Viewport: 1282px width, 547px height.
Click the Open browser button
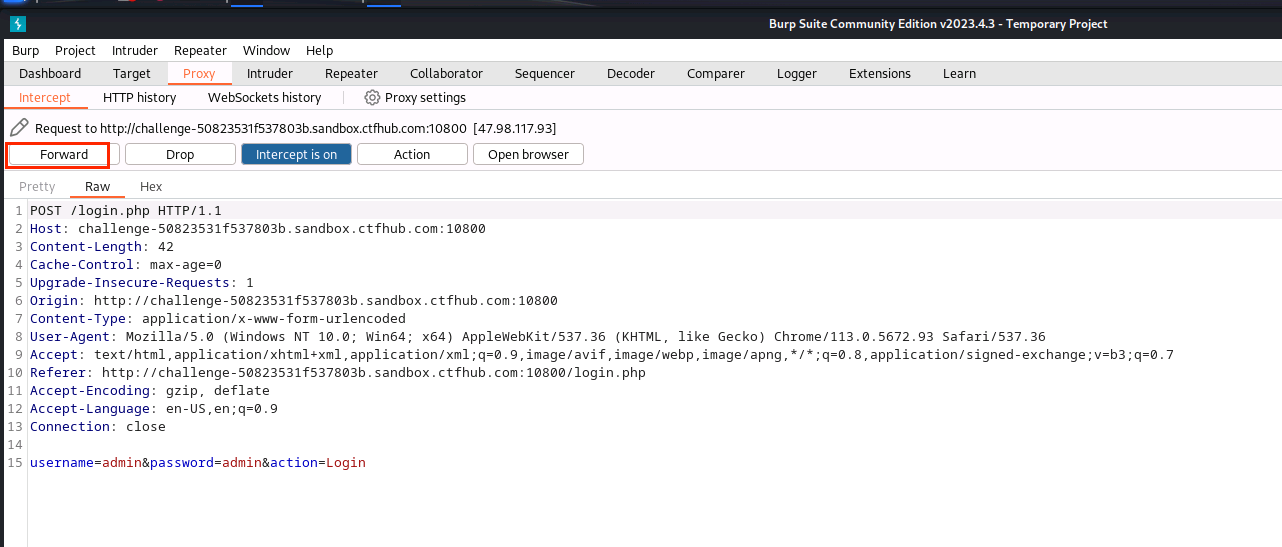(x=528, y=154)
